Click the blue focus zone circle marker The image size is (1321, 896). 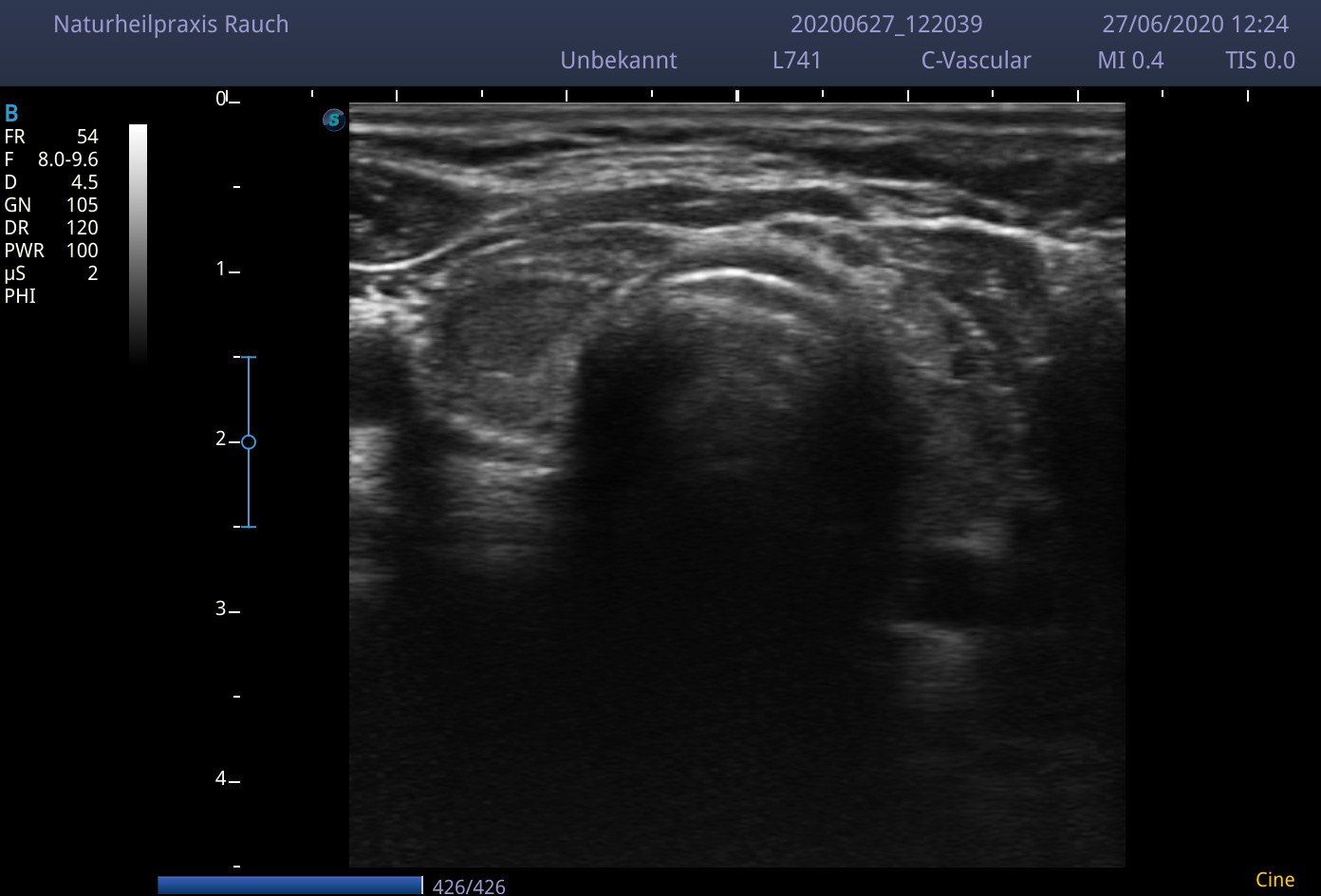point(249,442)
